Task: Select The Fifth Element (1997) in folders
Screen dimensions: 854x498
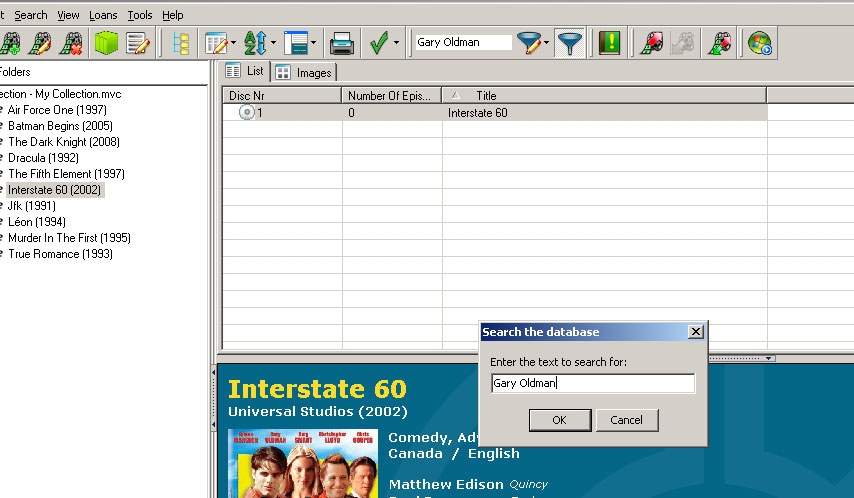Action: point(66,174)
